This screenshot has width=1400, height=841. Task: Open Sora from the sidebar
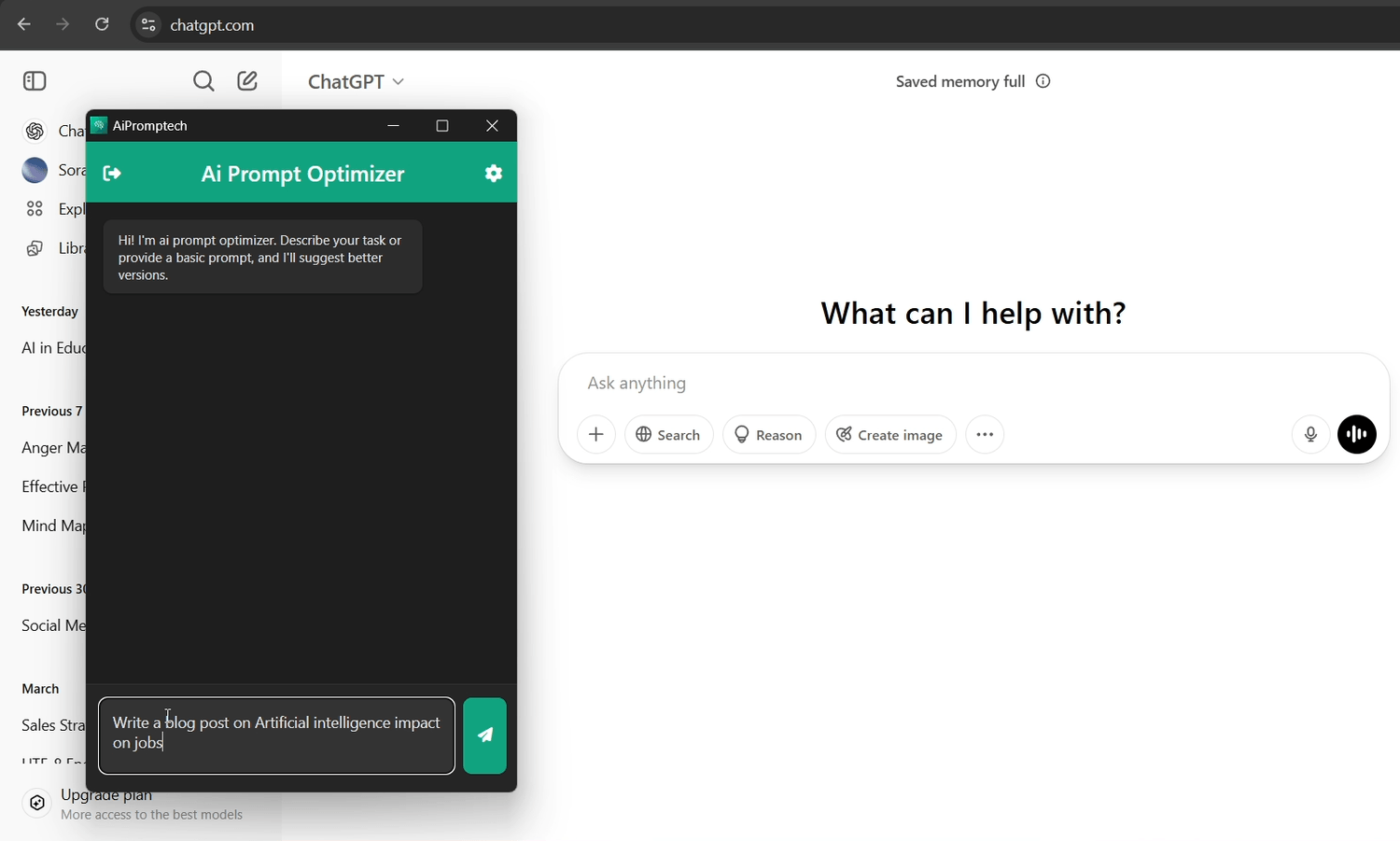(53, 170)
